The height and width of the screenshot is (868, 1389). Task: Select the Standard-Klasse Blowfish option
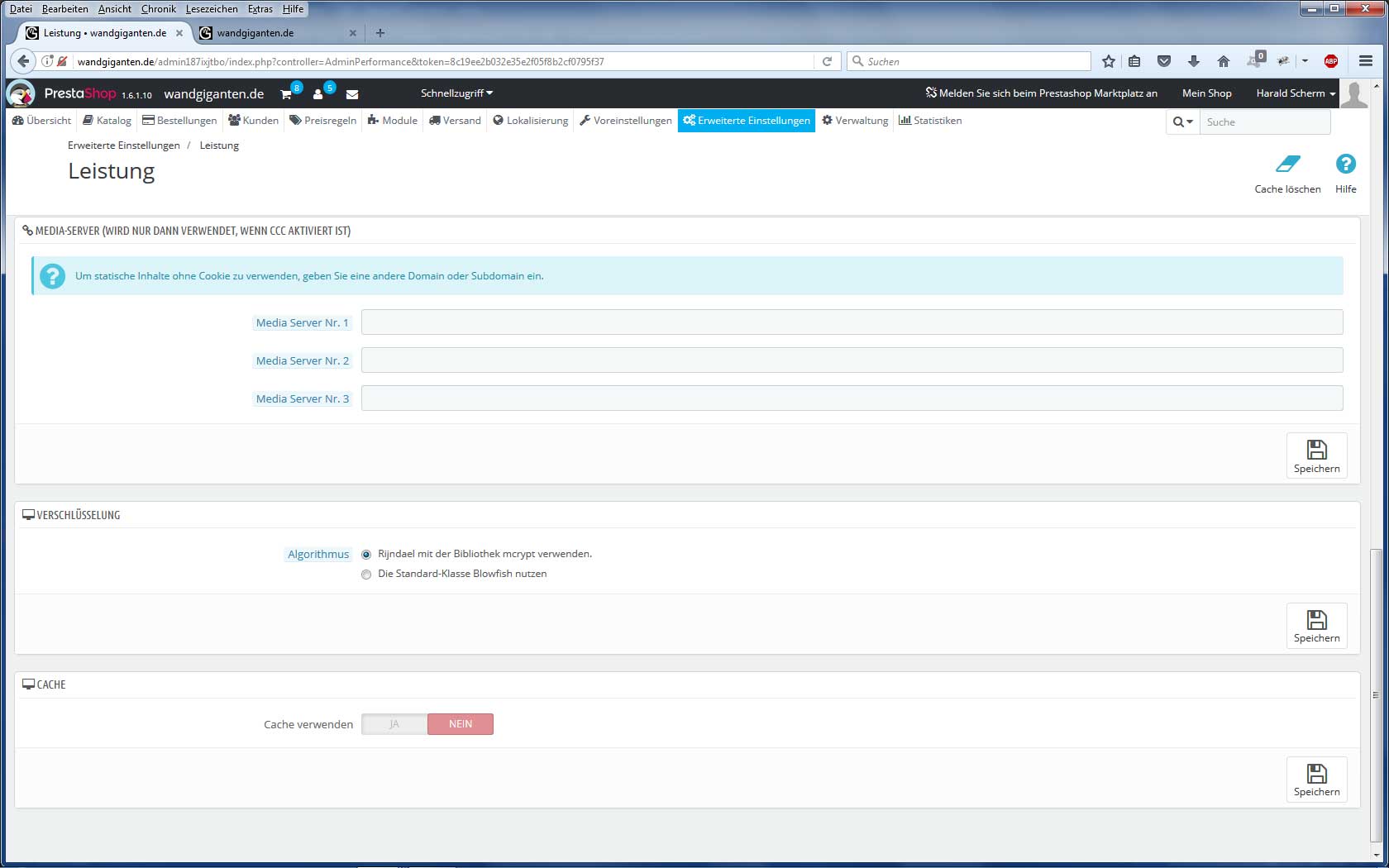click(x=366, y=575)
